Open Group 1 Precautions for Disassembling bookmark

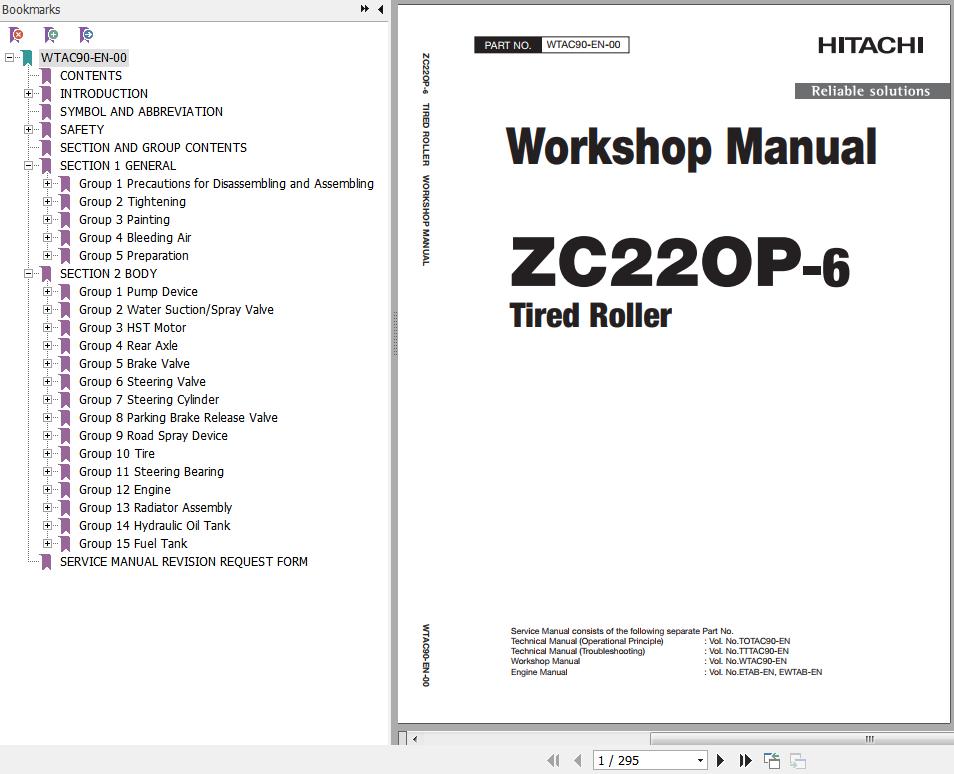click(x=226, y=184)
